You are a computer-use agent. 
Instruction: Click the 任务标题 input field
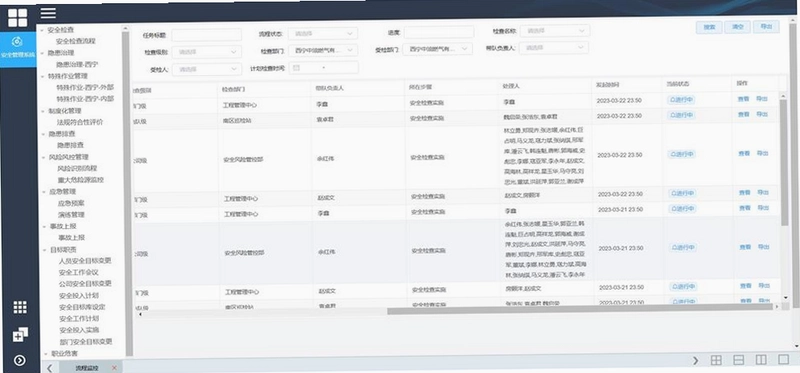[x=206, y=35]
